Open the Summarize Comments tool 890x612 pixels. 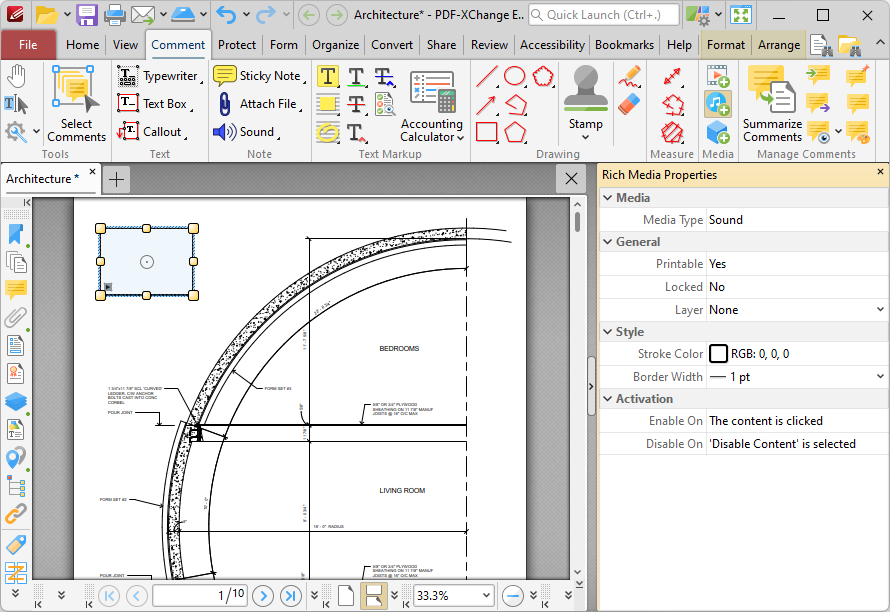(x=773, y=104)
